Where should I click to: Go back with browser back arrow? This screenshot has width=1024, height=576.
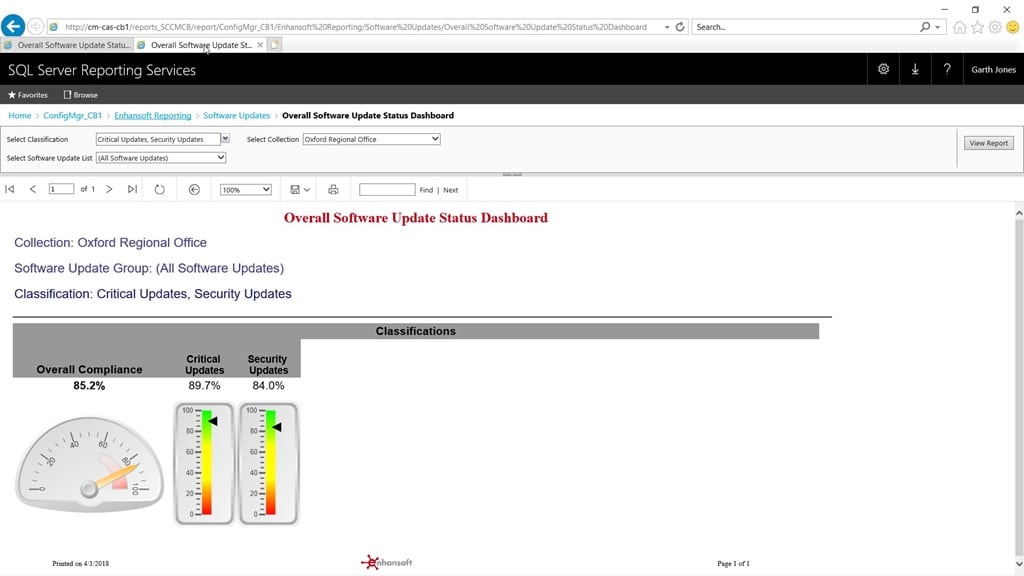point(13,26)
